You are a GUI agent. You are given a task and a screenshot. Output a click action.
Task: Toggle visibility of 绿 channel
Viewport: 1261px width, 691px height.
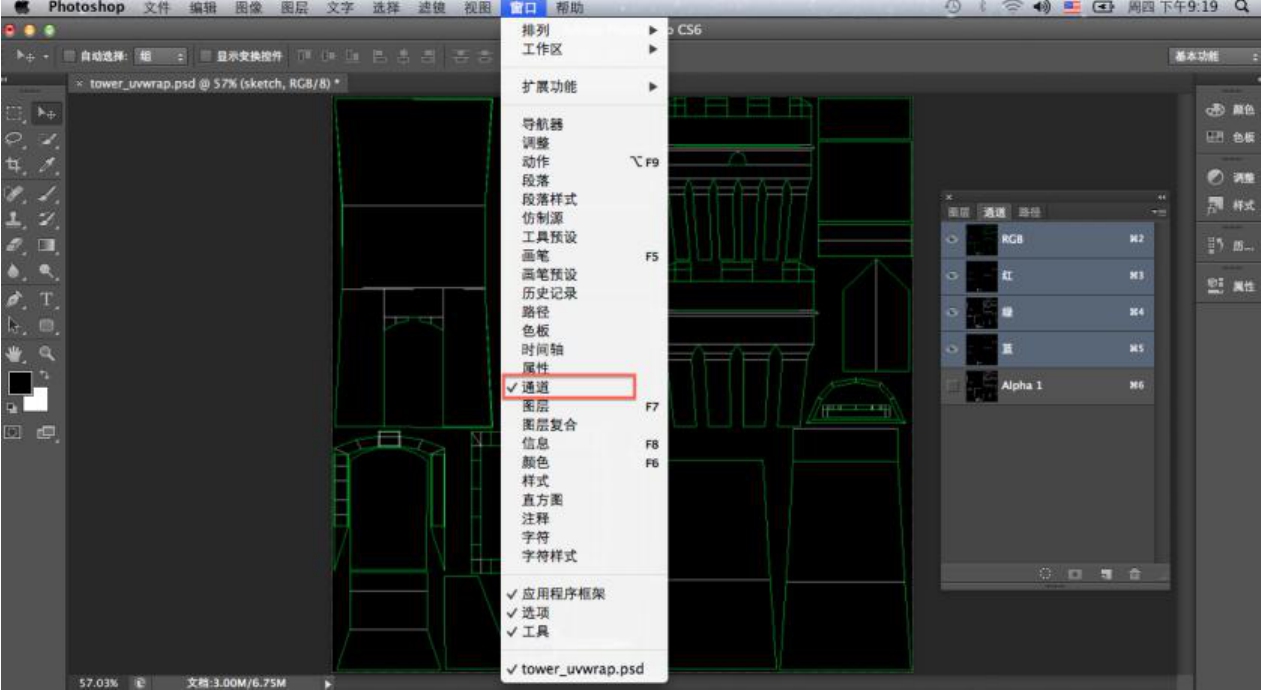pos(953,312)
